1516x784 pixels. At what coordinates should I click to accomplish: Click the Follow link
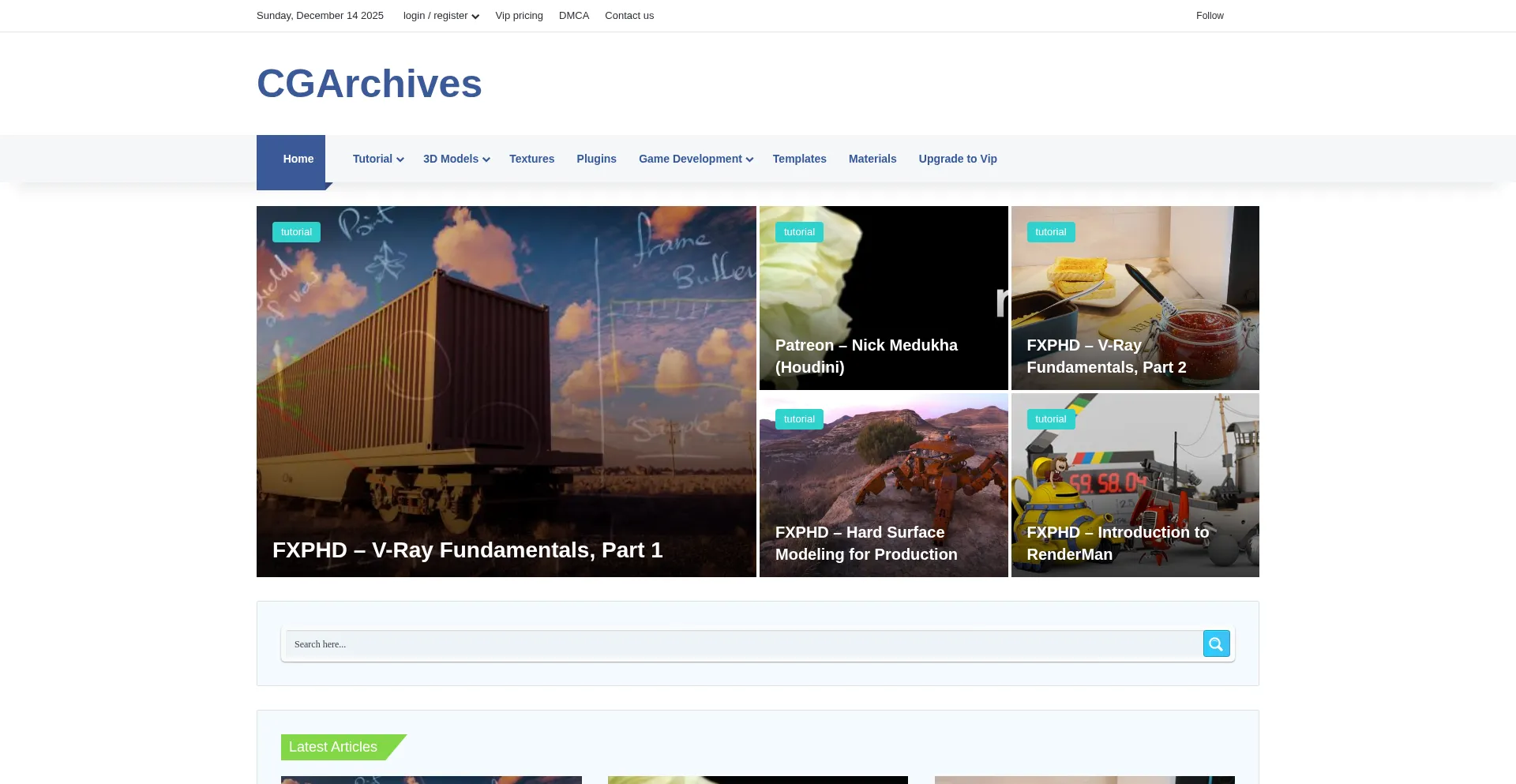(x=1210, y=15)
